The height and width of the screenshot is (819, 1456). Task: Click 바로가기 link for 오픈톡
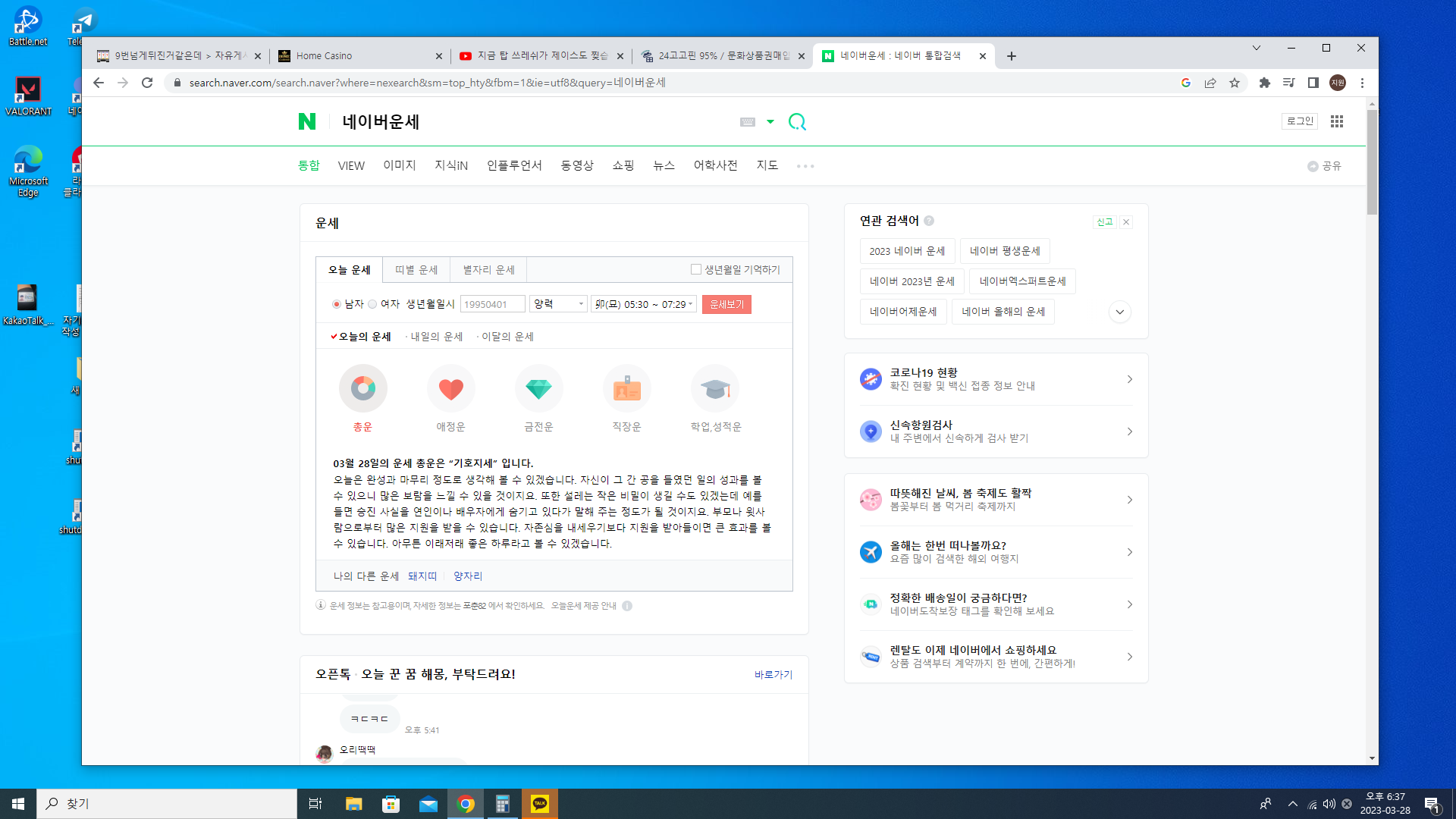773,675
